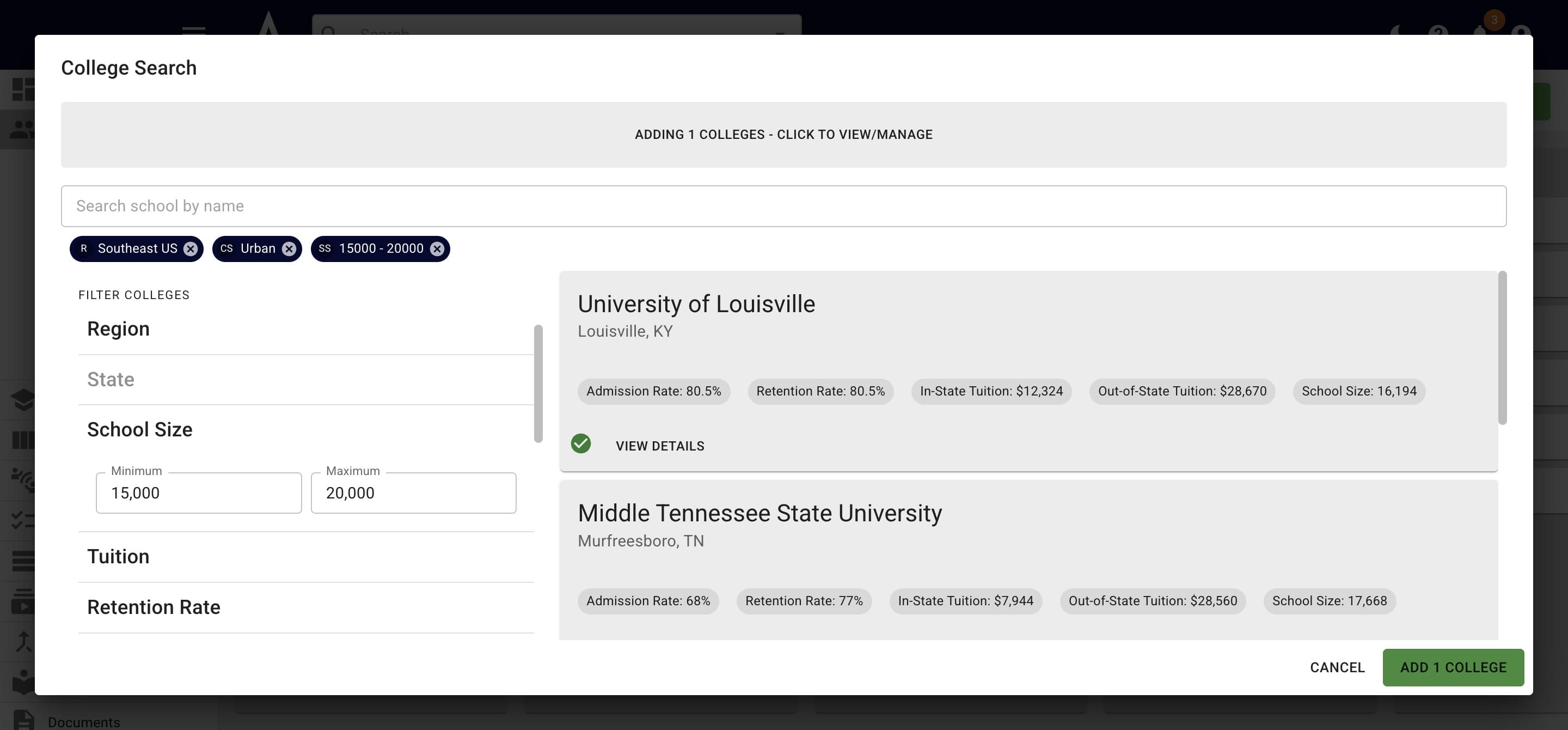Remove the Urban campus setting filter chip
Viewport: 1568px width, 730px height.
point(289,248)
